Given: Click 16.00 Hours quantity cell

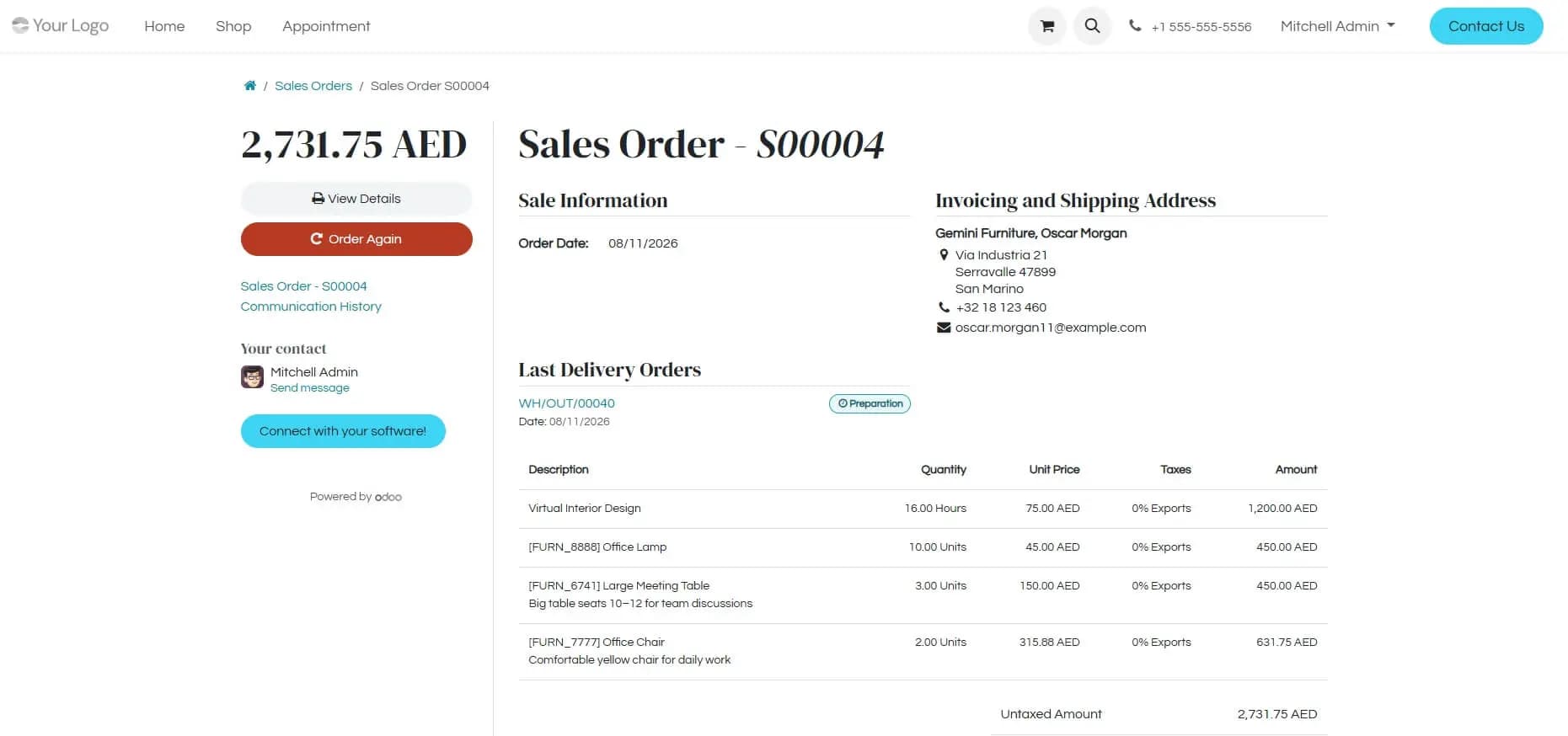Looking at the screenshot, I should click(x=935, y=509).
